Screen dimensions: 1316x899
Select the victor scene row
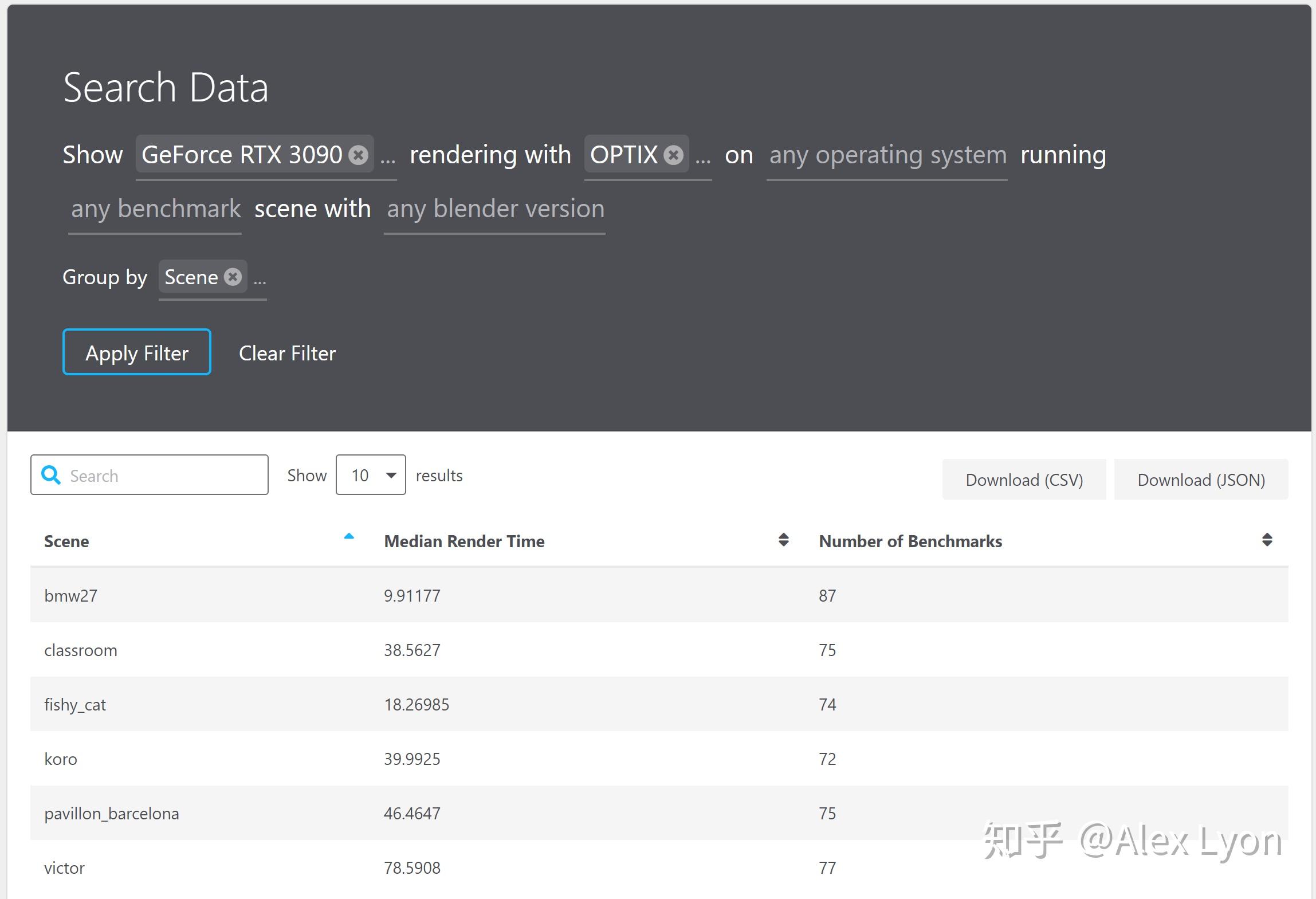[x=659, y=867]
